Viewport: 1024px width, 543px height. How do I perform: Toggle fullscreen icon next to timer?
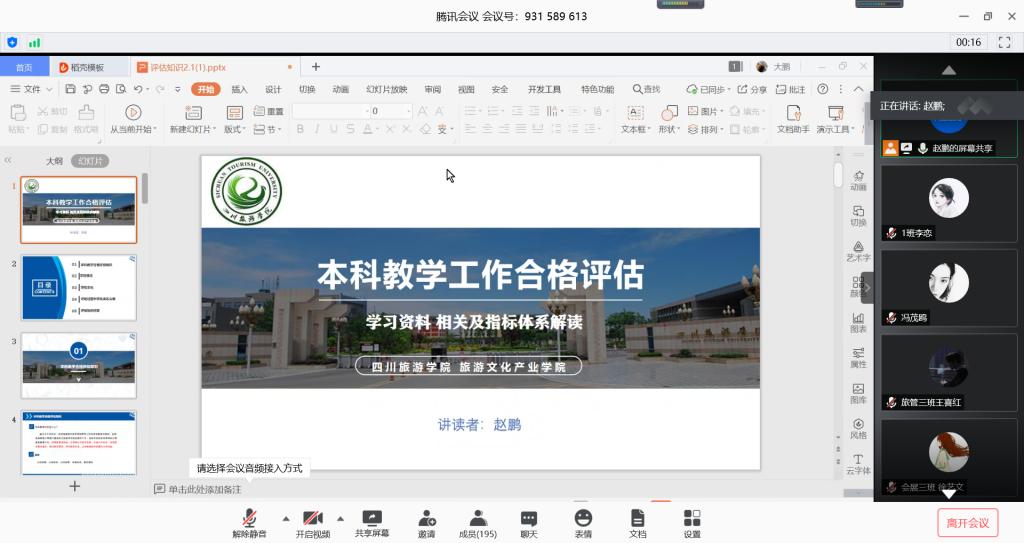[1004, 42]
